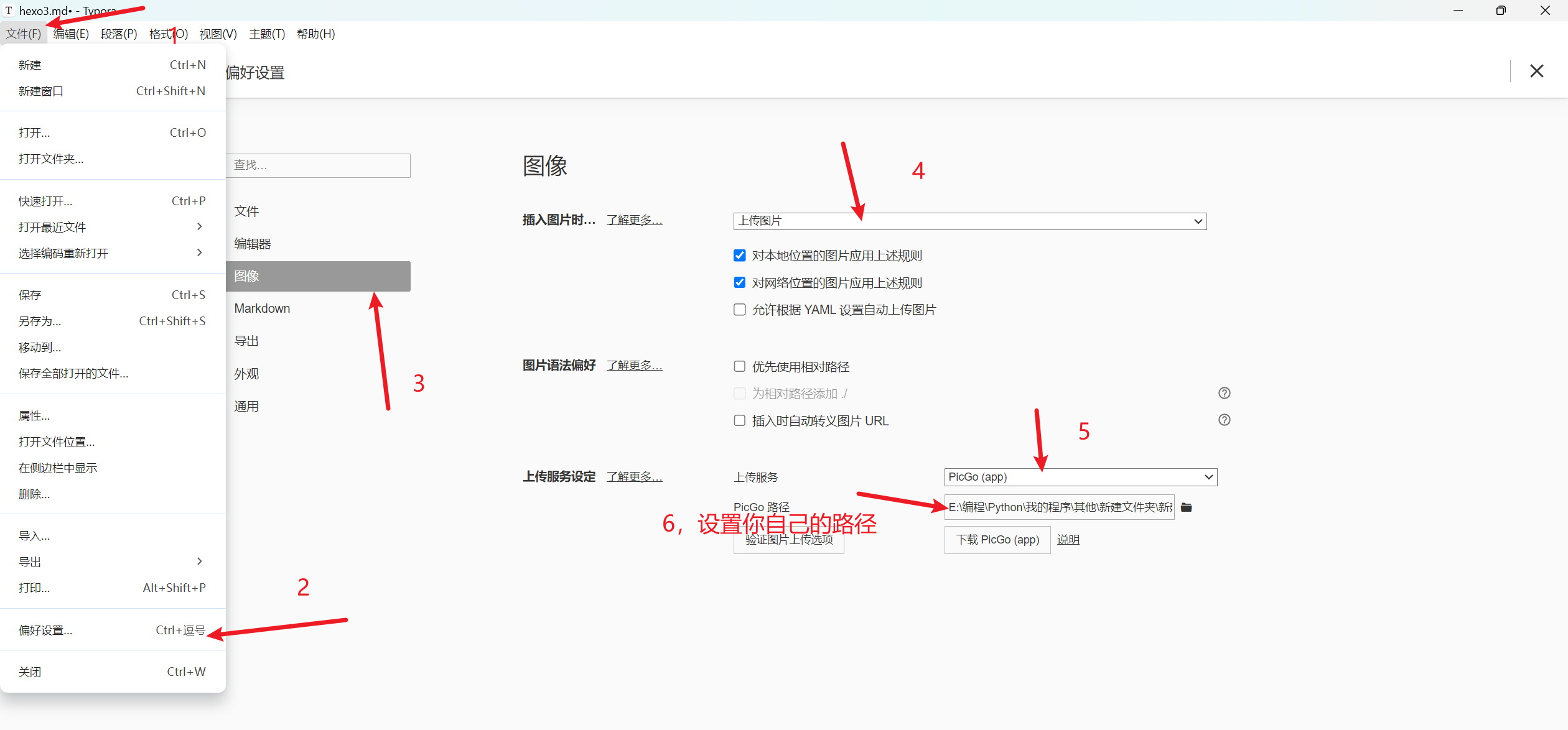The image size is (1568, 730).
Task: Click help icon beside relative path prefix option
Action: 1224,393
